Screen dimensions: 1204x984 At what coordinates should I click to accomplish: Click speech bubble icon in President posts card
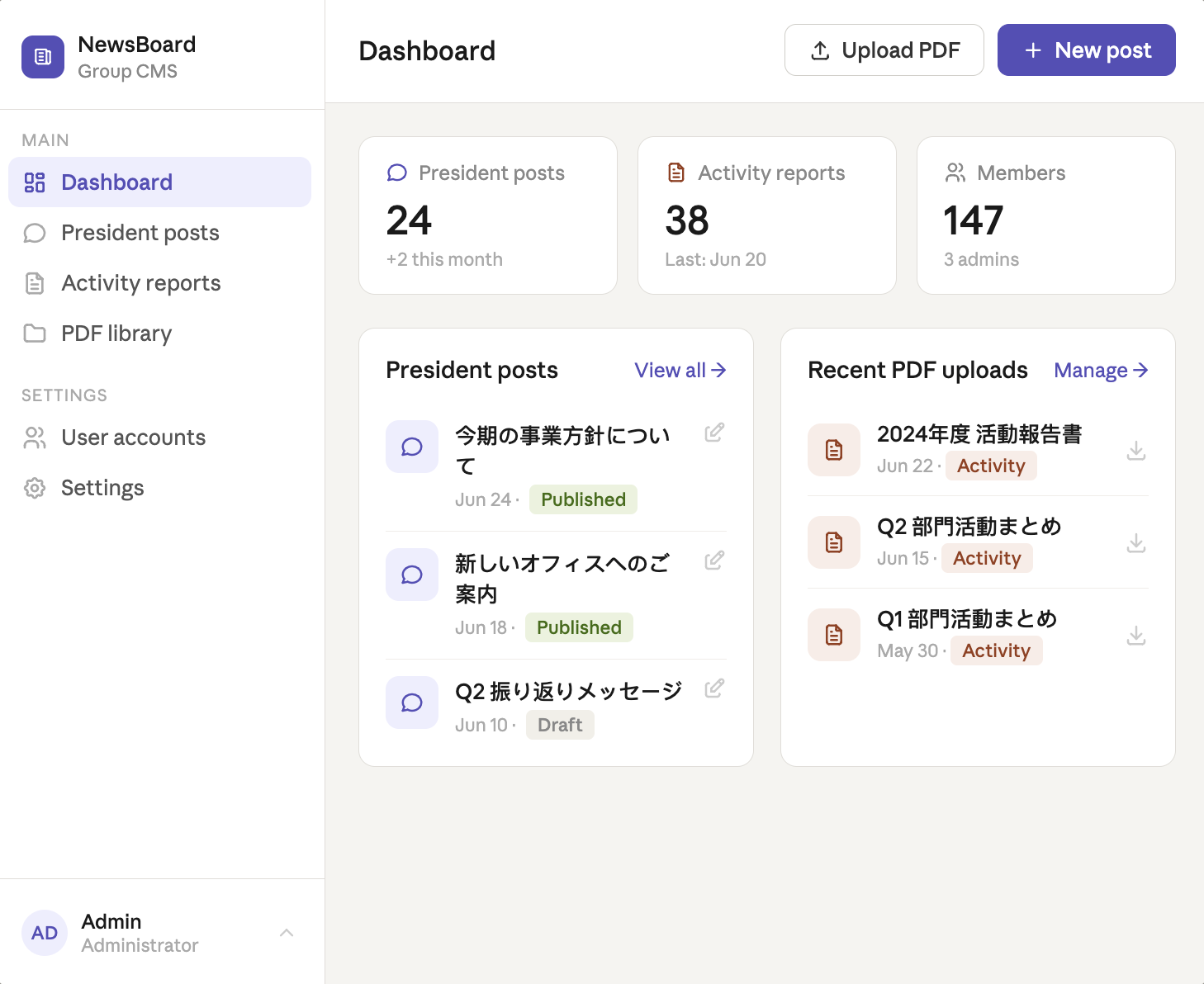[397, 173]
